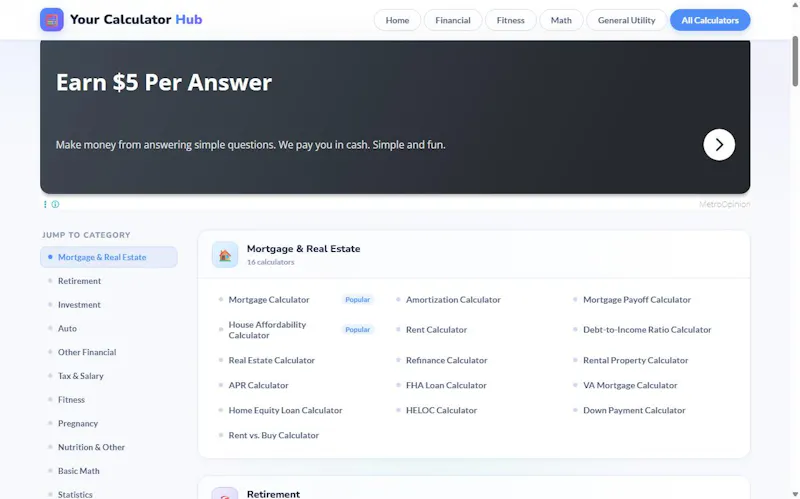This screenshot has width=800, height=499.
Task: Open the Rent vs. Buy Calculator link
Action: click(273, 435)
